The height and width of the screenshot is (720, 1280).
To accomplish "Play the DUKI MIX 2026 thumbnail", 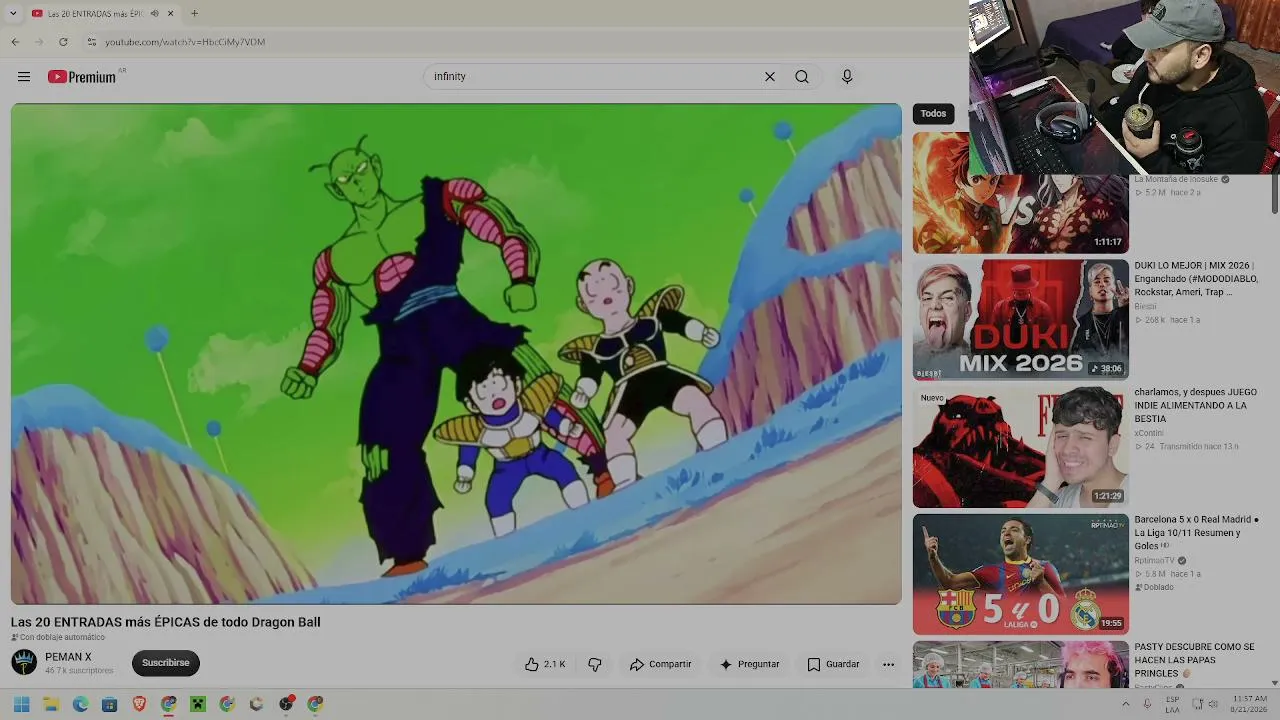I will [x=1020, y=320].
